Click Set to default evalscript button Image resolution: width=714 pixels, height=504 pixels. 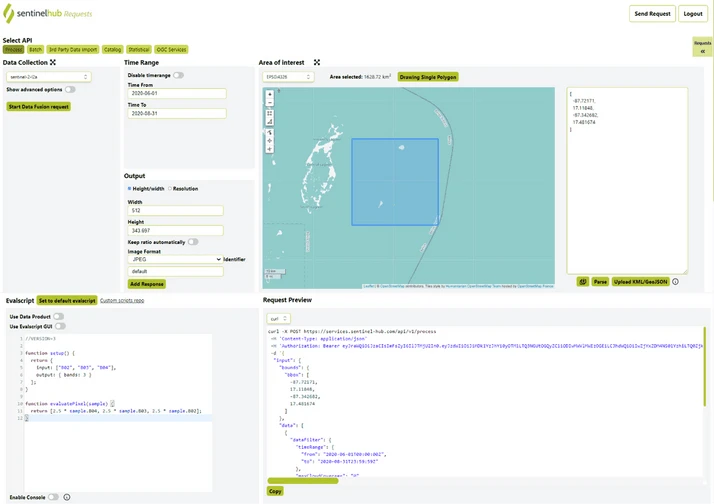coord(67,300)
